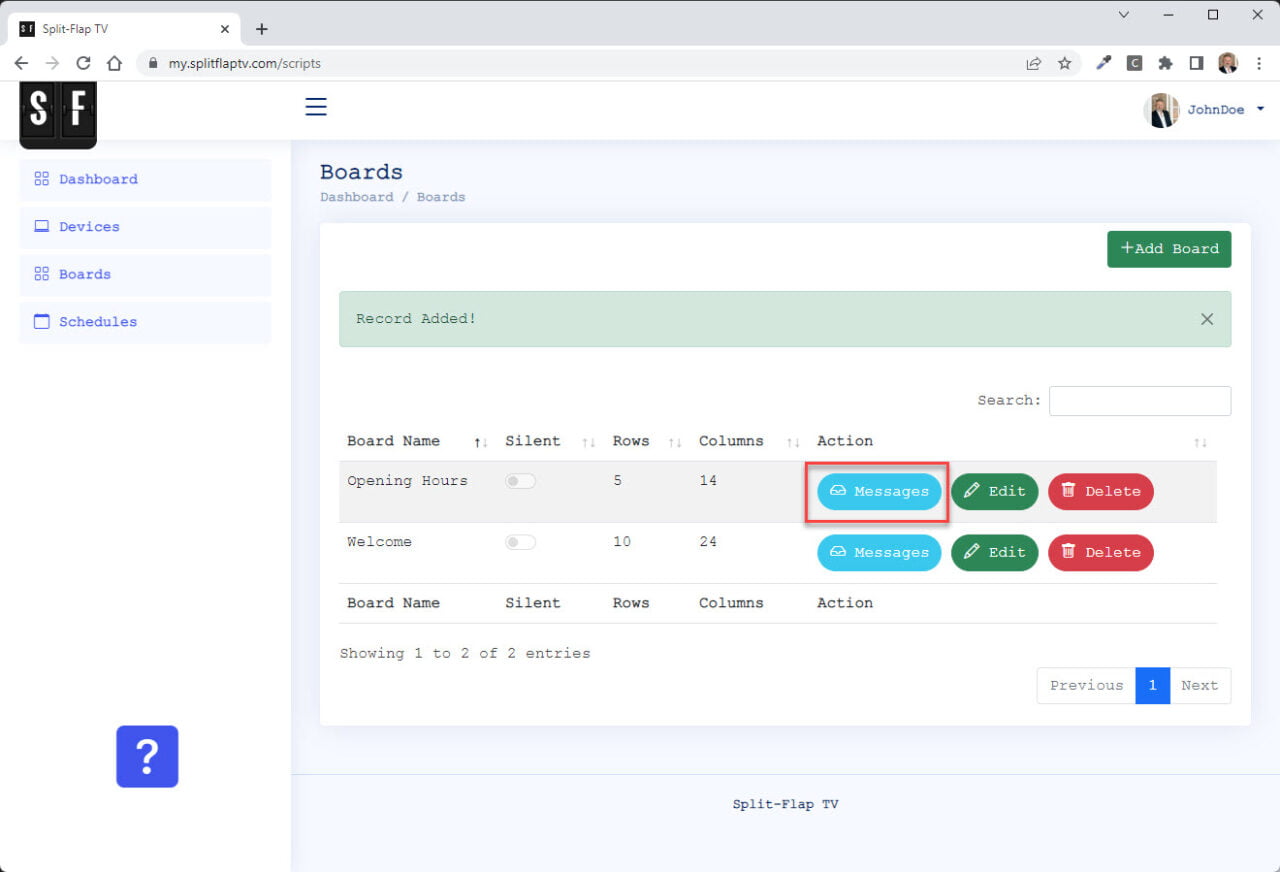Click the blue help question mark icon
The image size is (1280, 872).
coord(147,756)
